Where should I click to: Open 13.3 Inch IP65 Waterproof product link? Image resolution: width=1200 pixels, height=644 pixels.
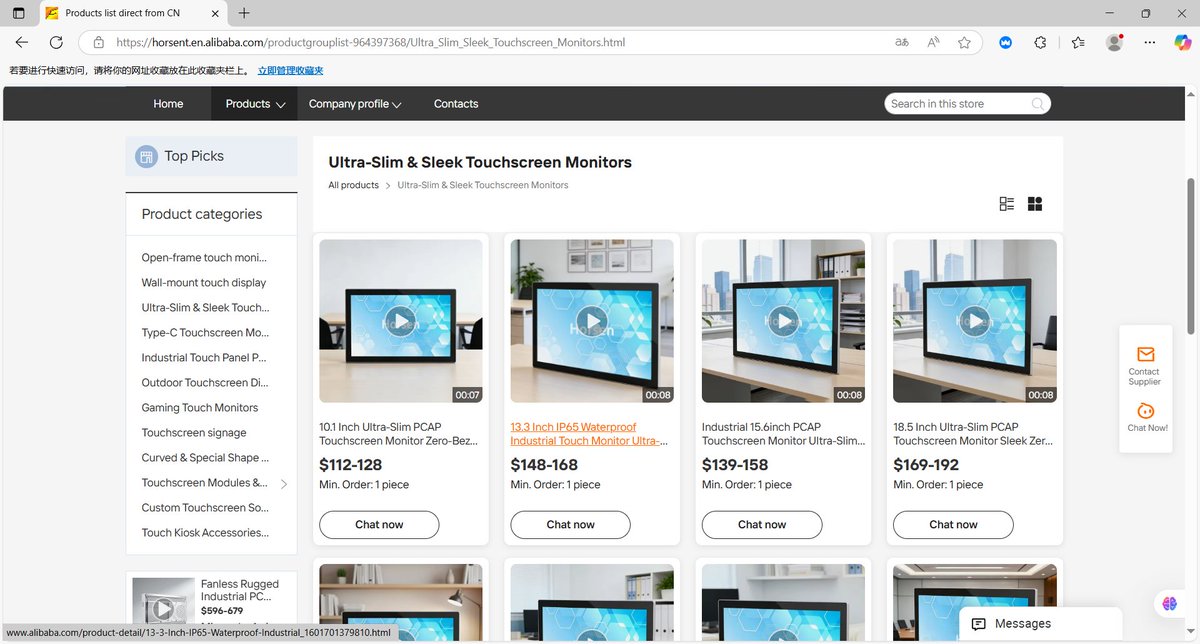589,434
